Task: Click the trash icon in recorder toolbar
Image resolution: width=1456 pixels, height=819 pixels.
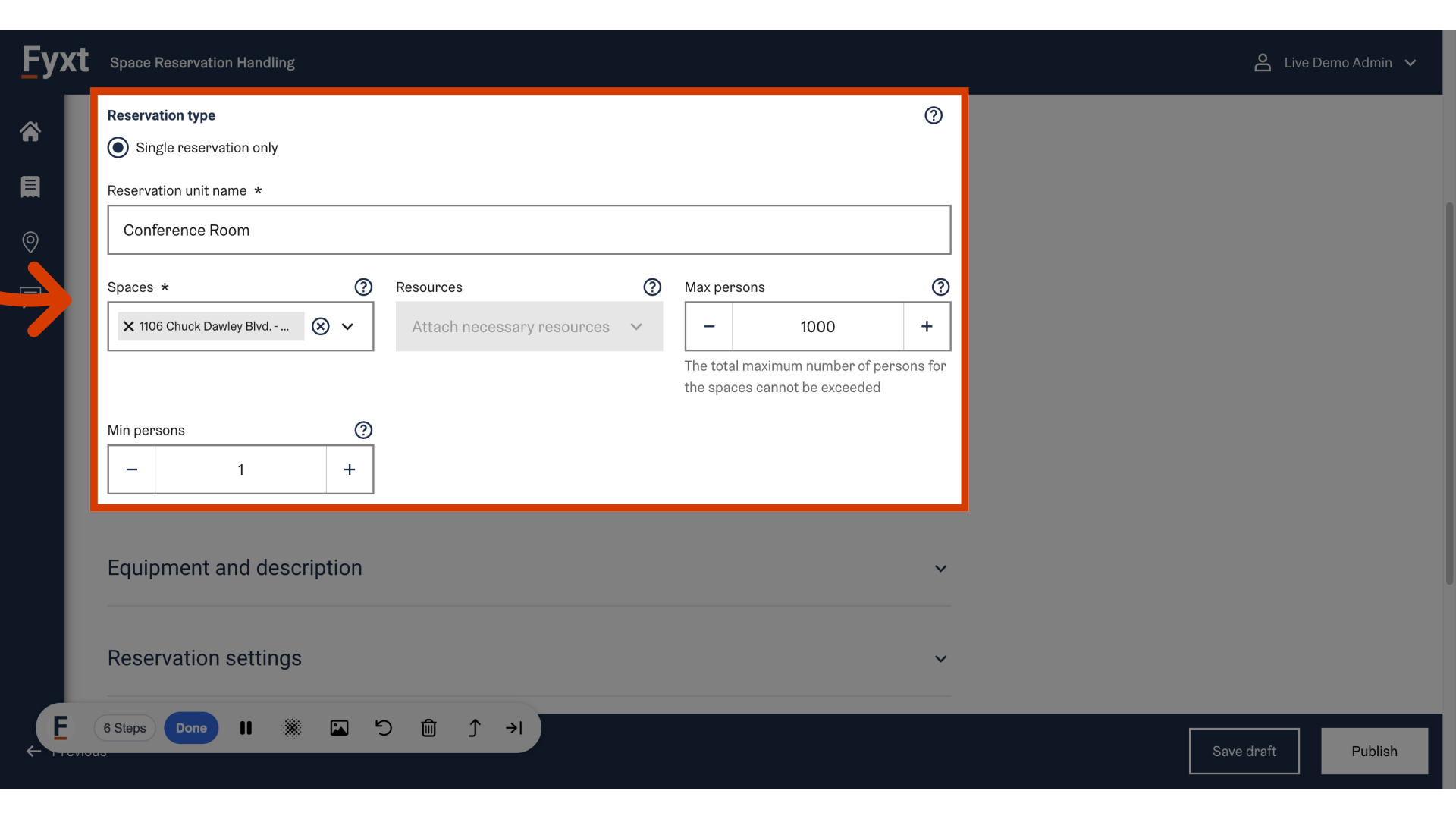Action: (x=428, y=728)
